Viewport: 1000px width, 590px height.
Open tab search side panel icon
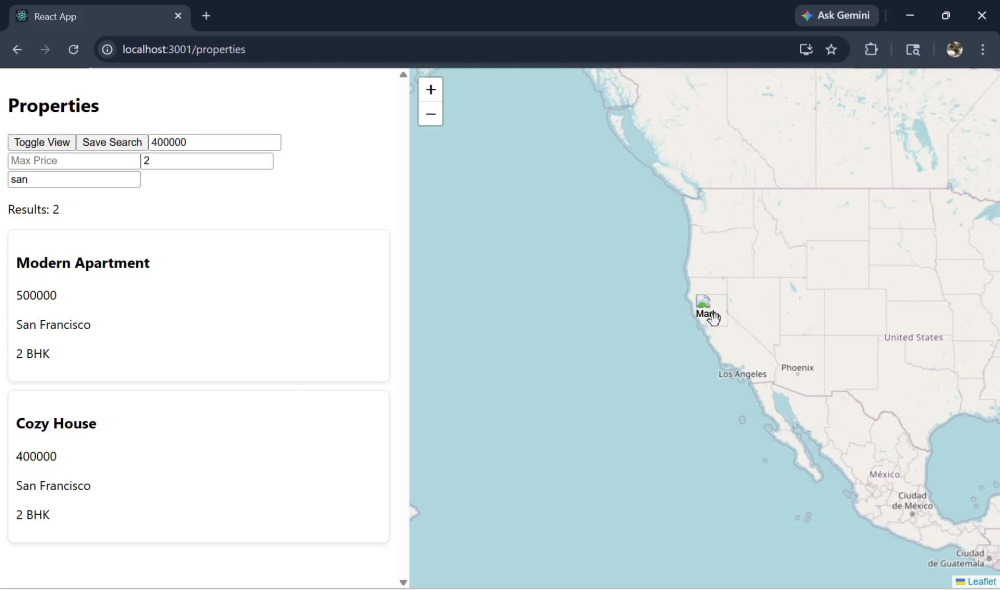point(913,49)
